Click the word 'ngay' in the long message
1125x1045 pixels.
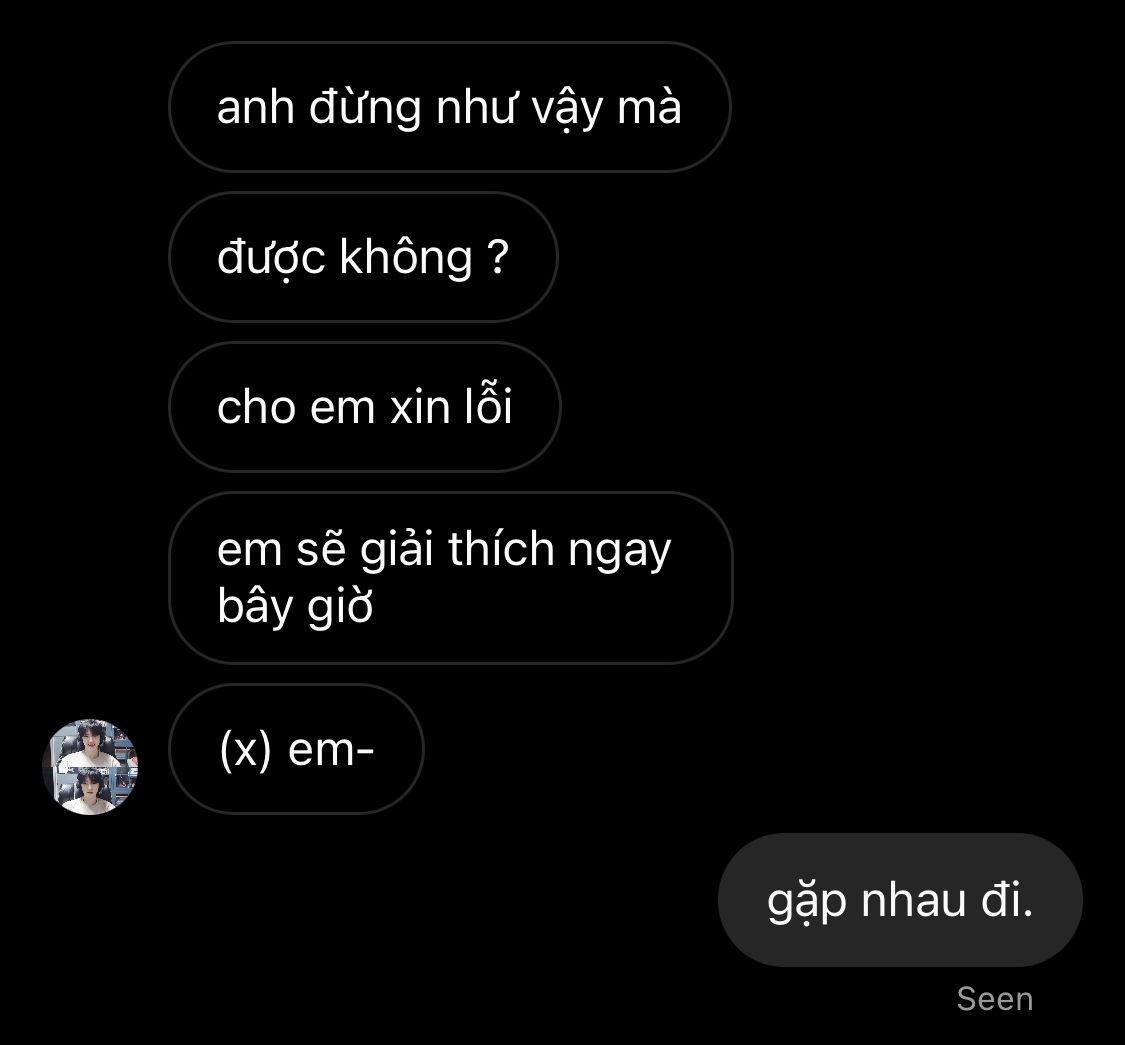pyautogui.click(x=620, y=551)
